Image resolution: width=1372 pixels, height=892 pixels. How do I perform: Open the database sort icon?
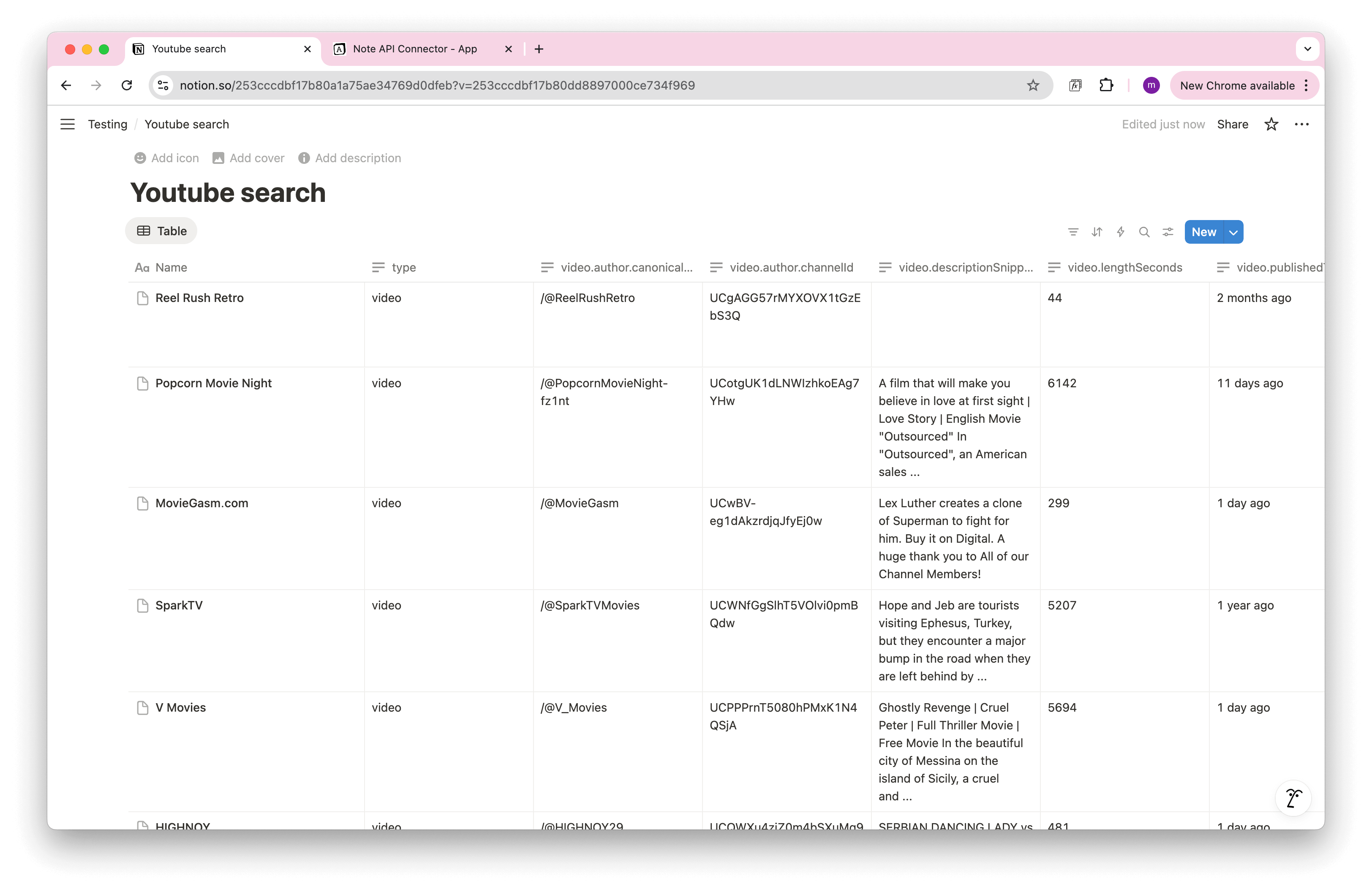pyautogui.click(x=1097, y=231)
